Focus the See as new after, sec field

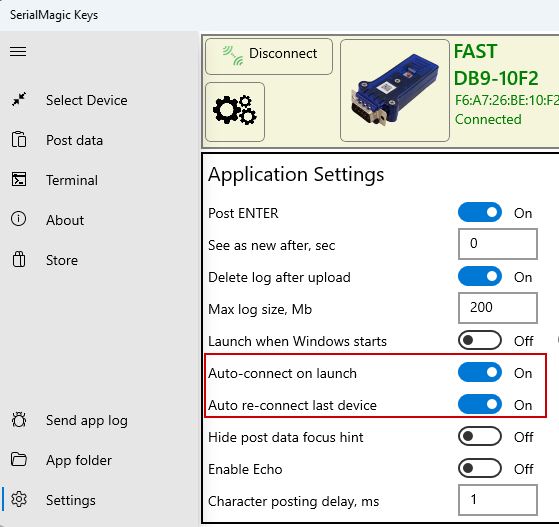[498, 244]
